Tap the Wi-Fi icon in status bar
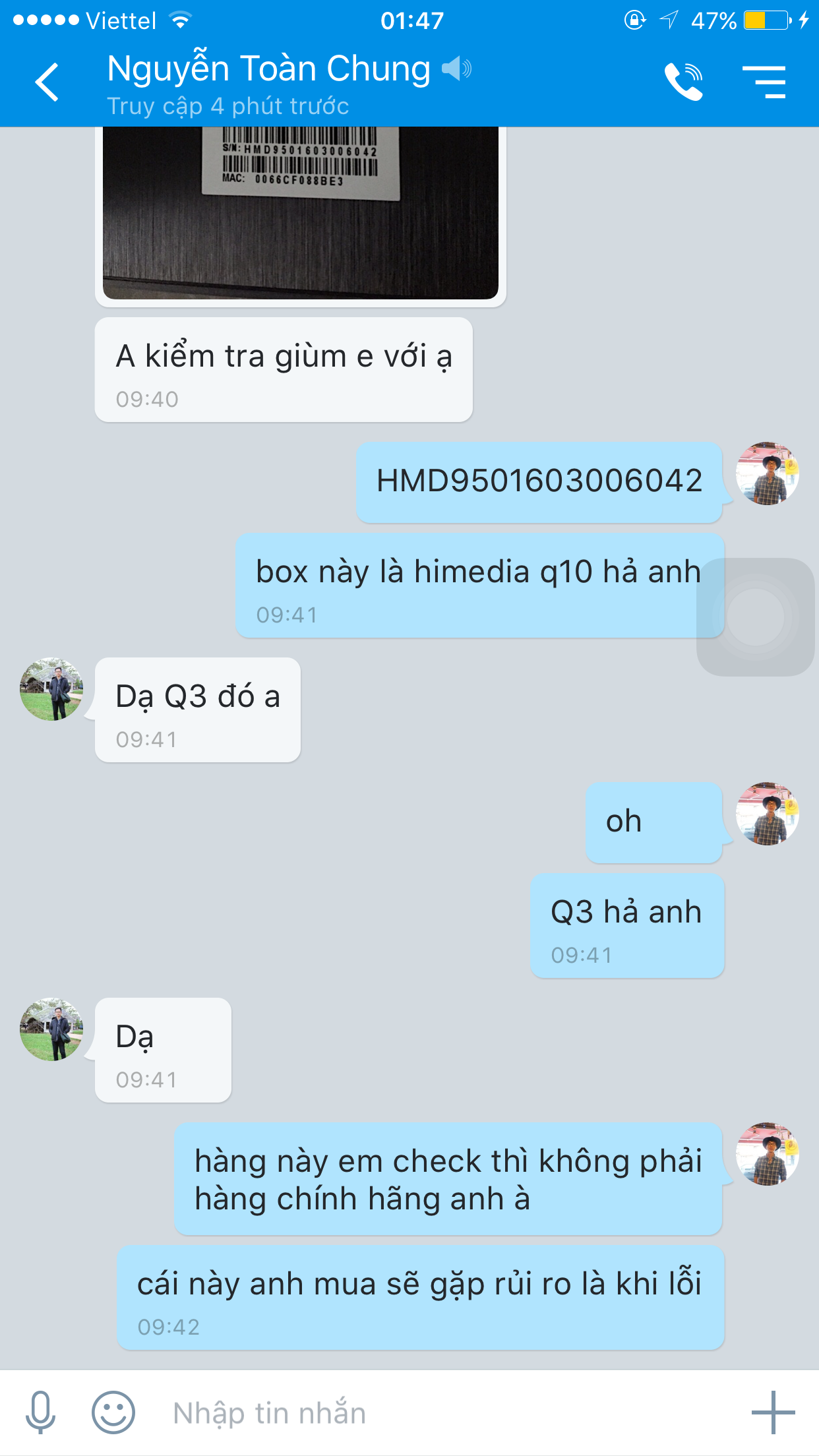Screen dimensions: 819x1456 point(179,20)
